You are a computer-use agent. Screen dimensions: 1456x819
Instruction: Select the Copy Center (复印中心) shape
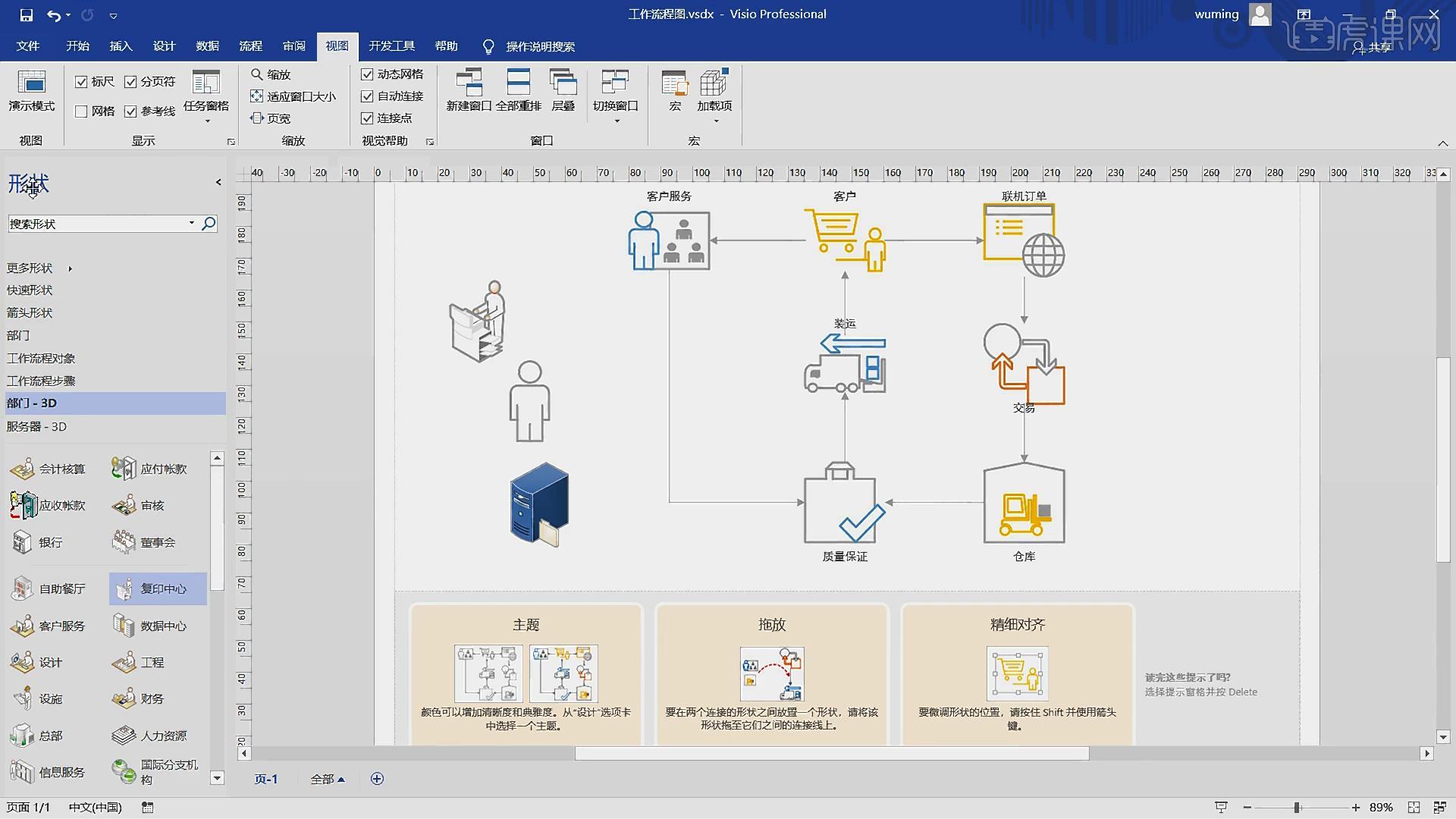click(x=158, y=588)
